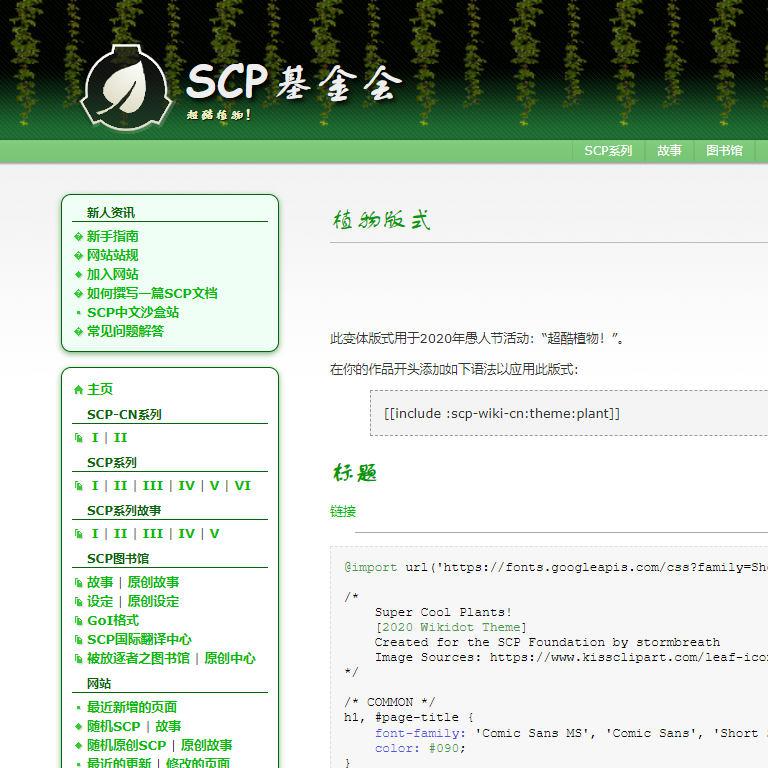Click the home icon beside 主页

[79, 390]
